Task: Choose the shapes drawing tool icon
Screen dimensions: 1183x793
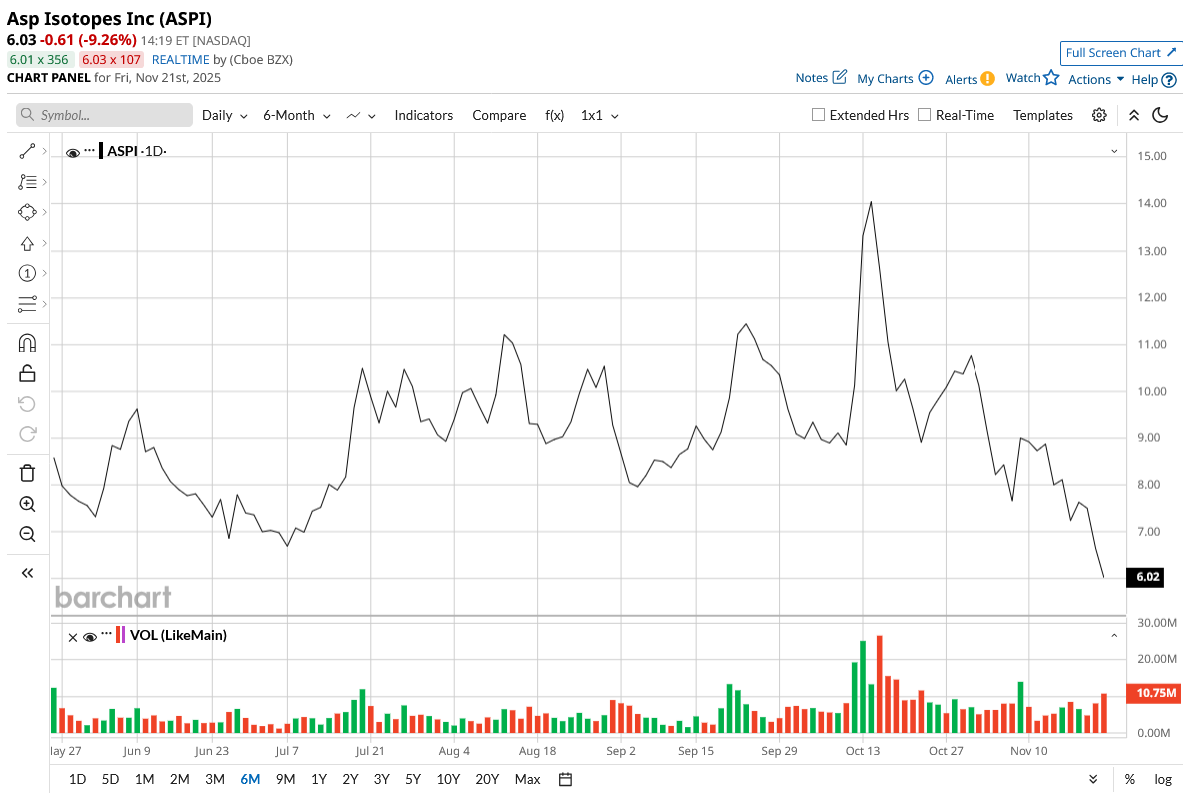Action: pyautogui.click(x=27, y=212)
